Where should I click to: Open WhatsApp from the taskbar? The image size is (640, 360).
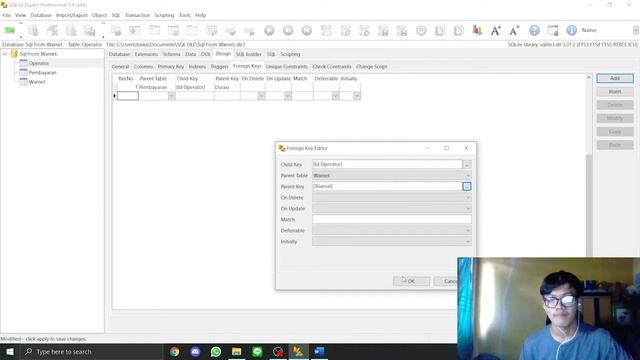click(x=216, y=351)
